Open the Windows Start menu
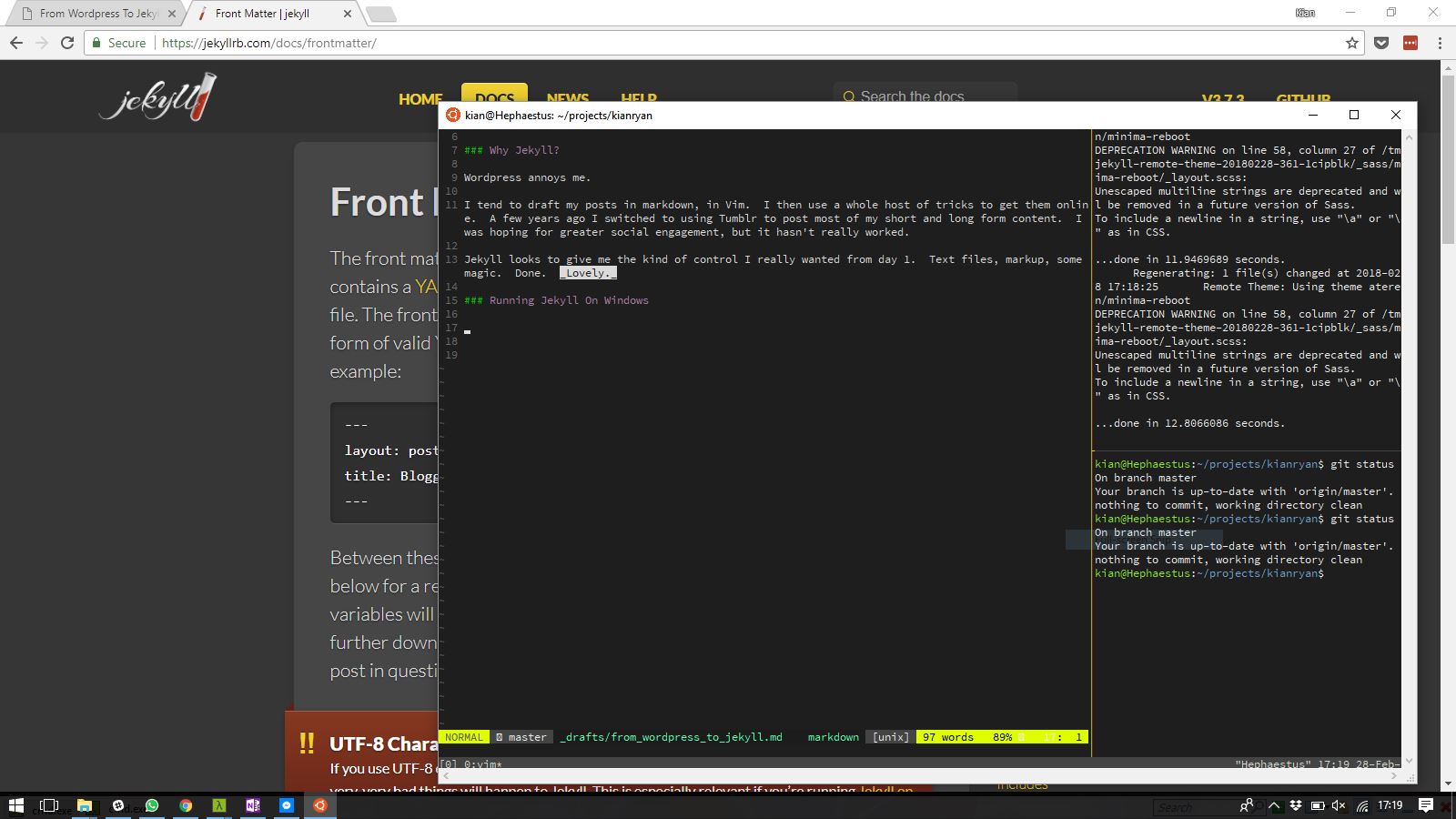Image resolution: width=1456 pixels, height=819 pixels. coord(15,805)
